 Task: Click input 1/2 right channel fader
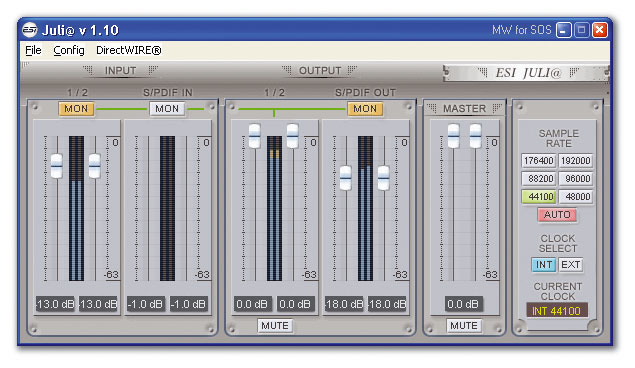click(95, 166)
